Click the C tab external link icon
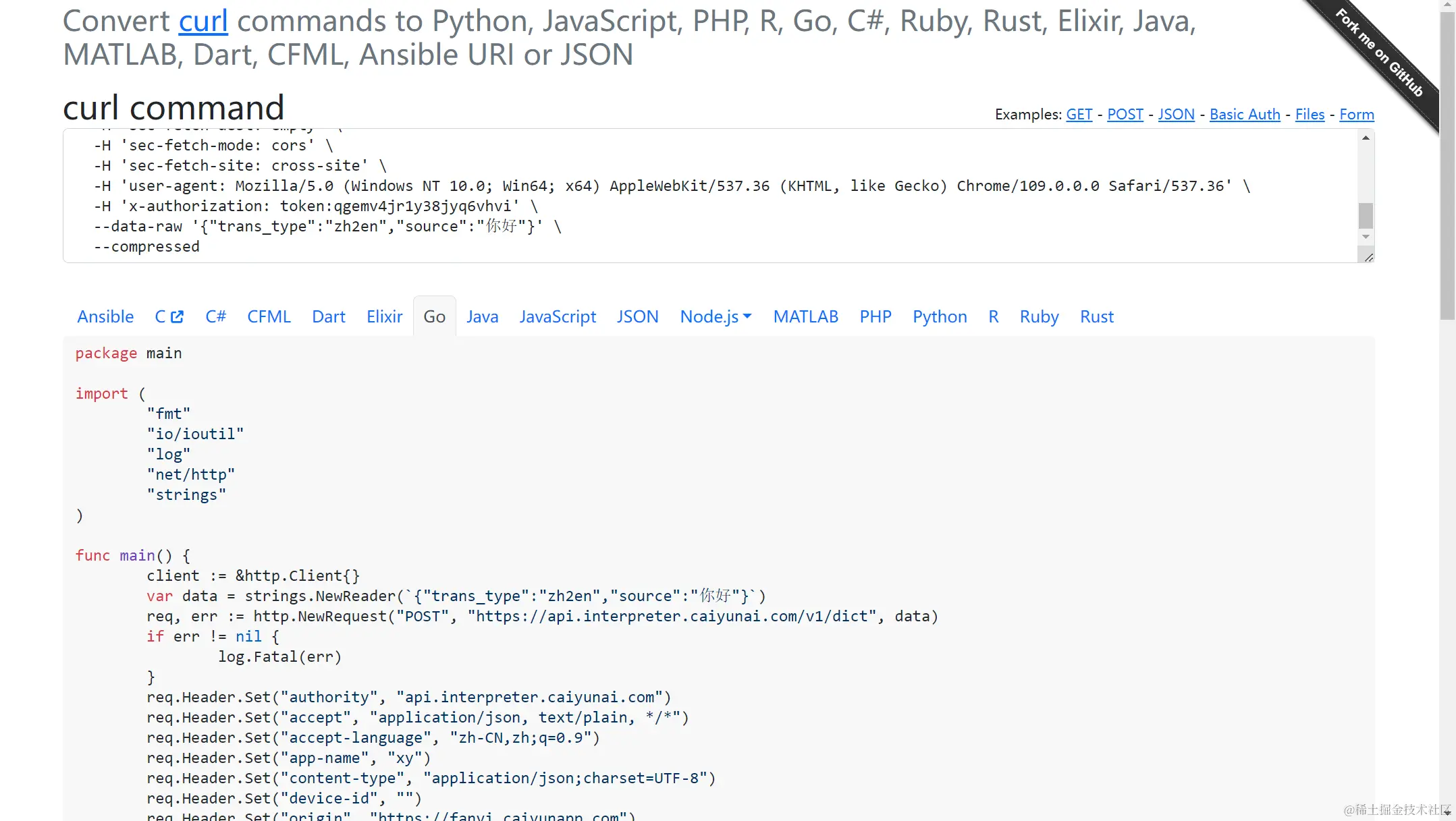 click(x=177, y=316)
